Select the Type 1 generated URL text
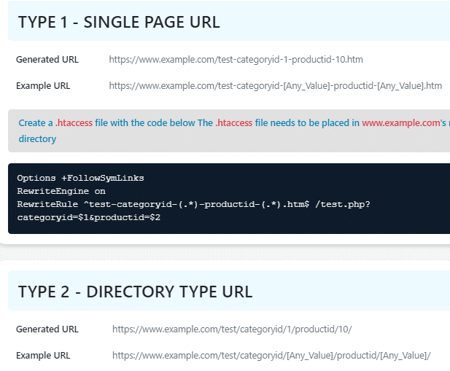 [236, 60]
